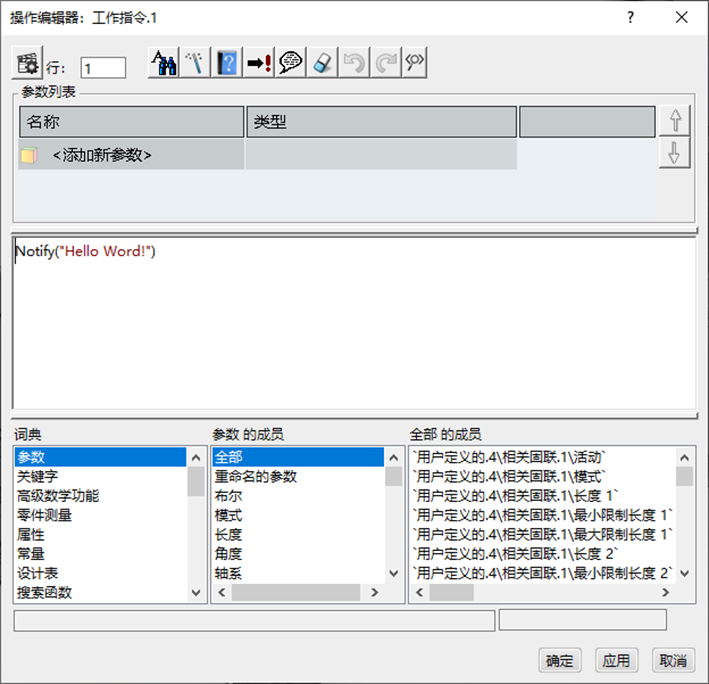The height and width of the screenshot is (684, 709).
Task: Click the short bottom-right value field
Action: 583,619
